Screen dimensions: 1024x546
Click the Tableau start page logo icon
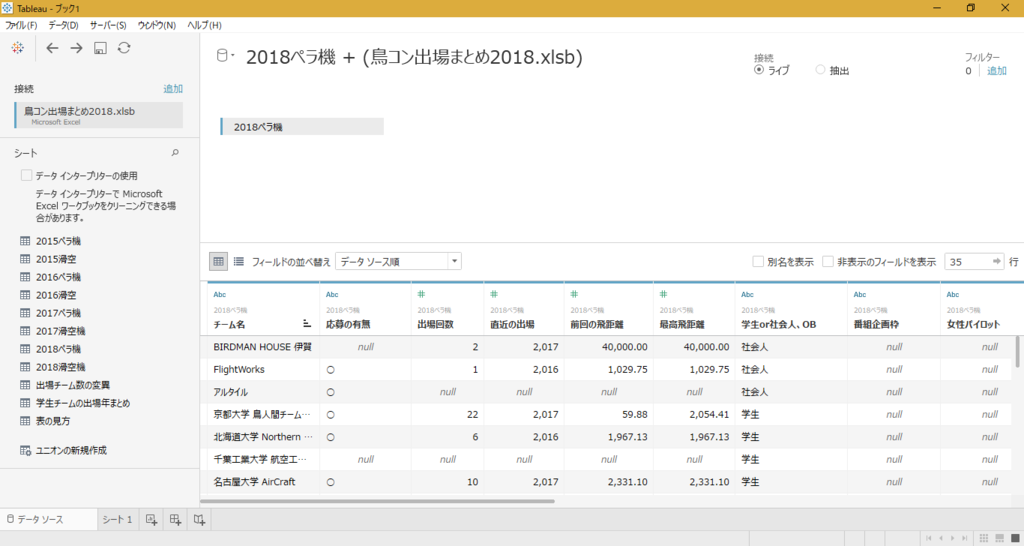(x=18, y=48)
